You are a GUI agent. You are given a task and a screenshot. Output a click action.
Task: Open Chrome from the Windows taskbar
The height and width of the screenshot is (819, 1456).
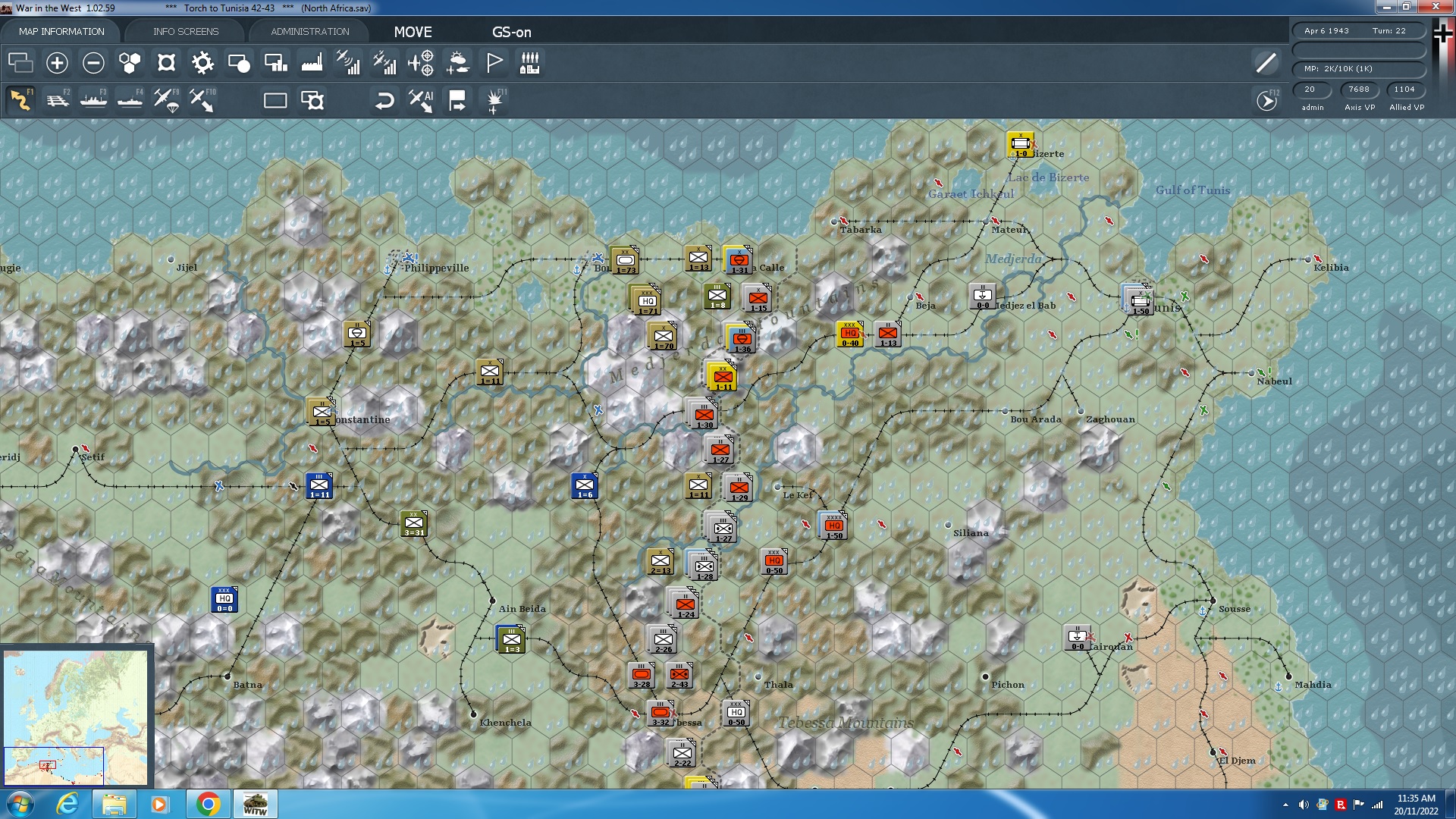[x=208, y=804]
